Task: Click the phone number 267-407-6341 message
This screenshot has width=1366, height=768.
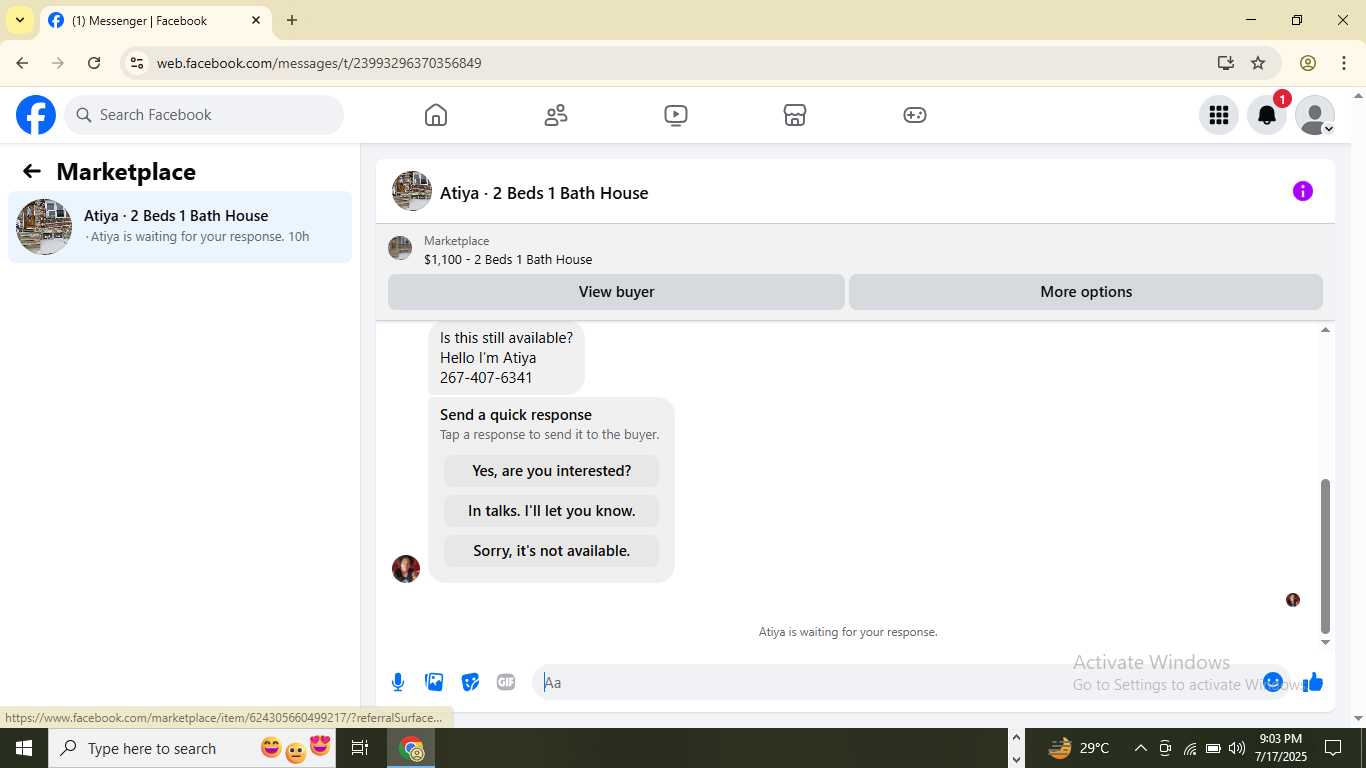Action: click(x=486, y=378)
